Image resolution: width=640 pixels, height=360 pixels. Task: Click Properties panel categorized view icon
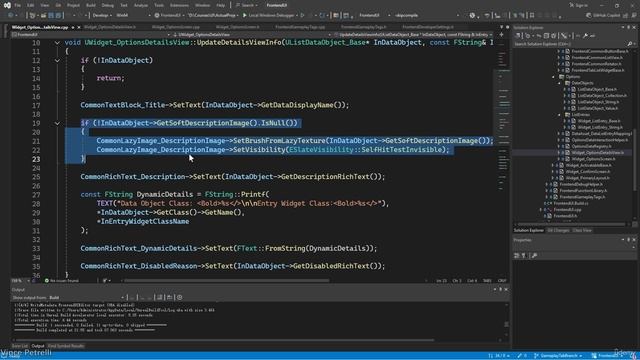(517, 256)
